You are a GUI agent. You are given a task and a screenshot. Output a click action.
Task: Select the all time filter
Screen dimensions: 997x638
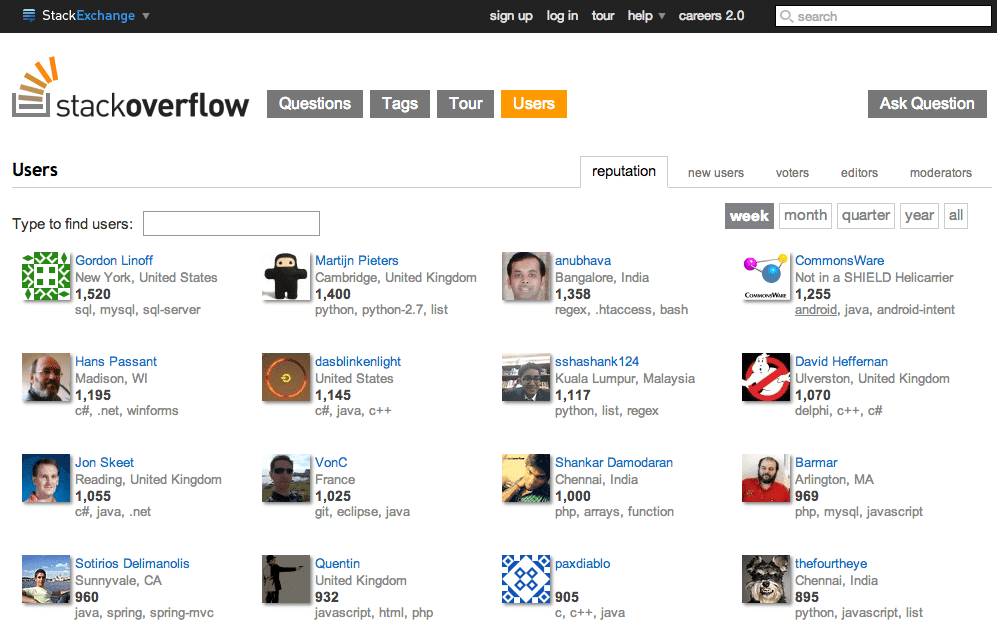[x=956, y=216]
